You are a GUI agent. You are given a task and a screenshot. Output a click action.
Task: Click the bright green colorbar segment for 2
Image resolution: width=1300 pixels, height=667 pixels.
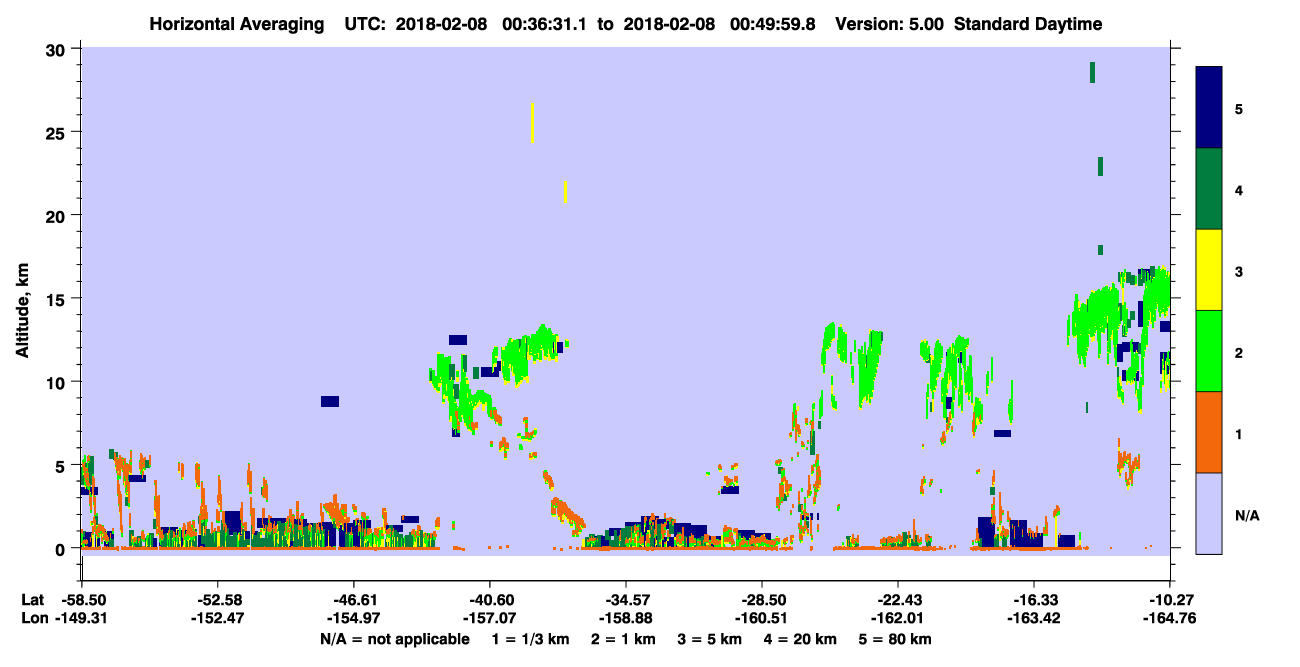pos(1209,350)
